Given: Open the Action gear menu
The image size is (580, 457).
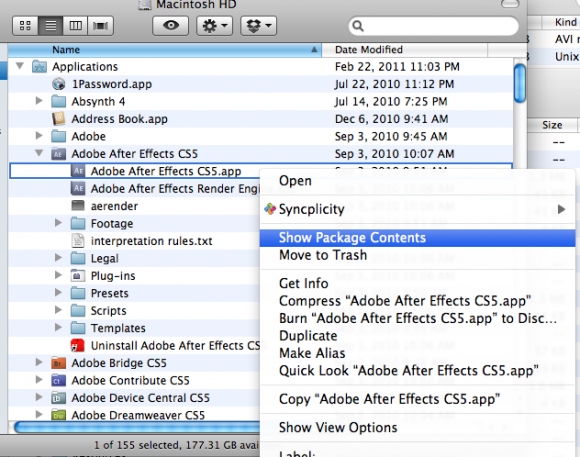Looking at the screenshot, I should pos(215,26).
